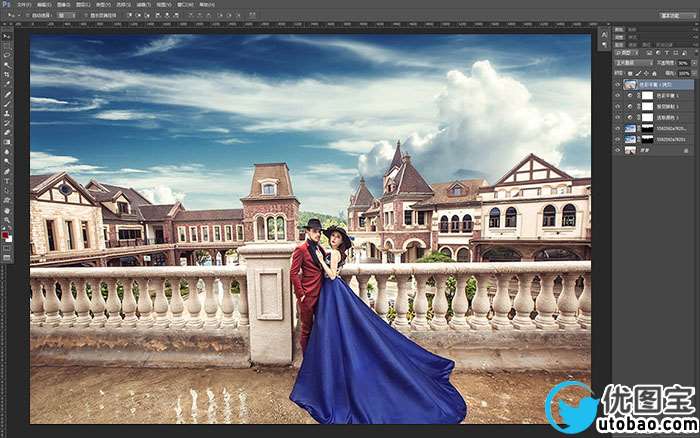Image resolution: width=700 pixels, height=438 pixels.
Task: Select the Blur tool
Action: click(x=6, y=152)
